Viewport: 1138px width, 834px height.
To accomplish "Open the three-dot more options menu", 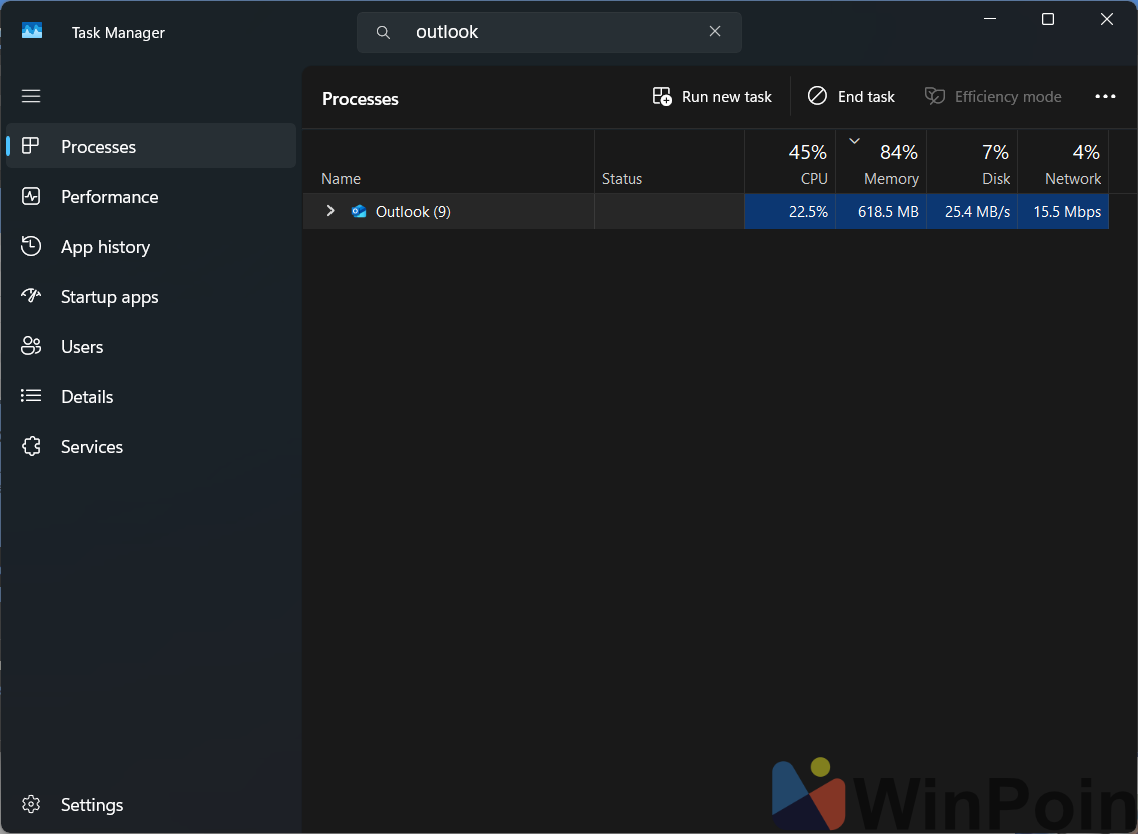I will coord(1105,97).
